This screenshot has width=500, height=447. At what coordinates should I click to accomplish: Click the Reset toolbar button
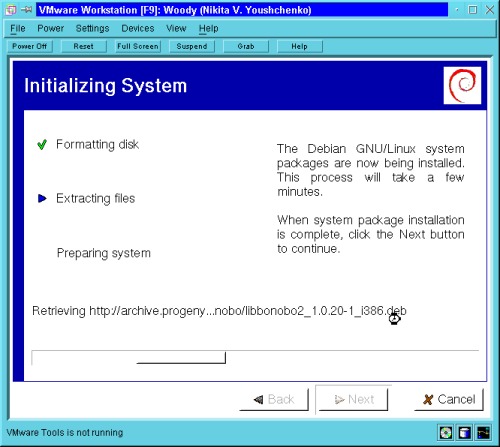pos(84,46)
